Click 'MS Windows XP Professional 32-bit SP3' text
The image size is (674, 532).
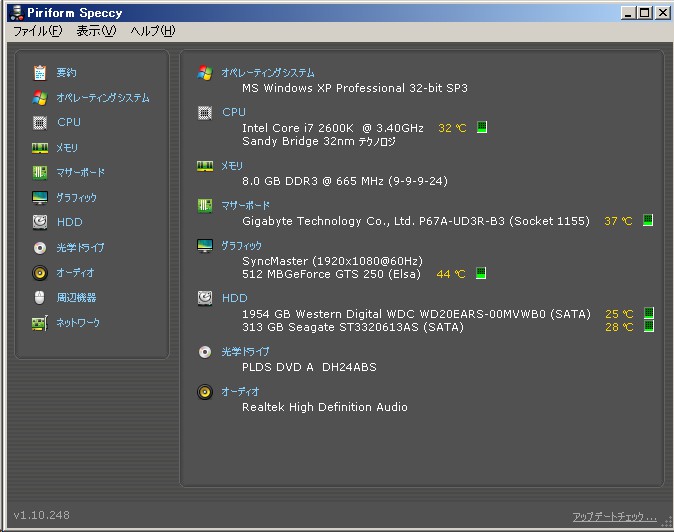coord(355,88)
